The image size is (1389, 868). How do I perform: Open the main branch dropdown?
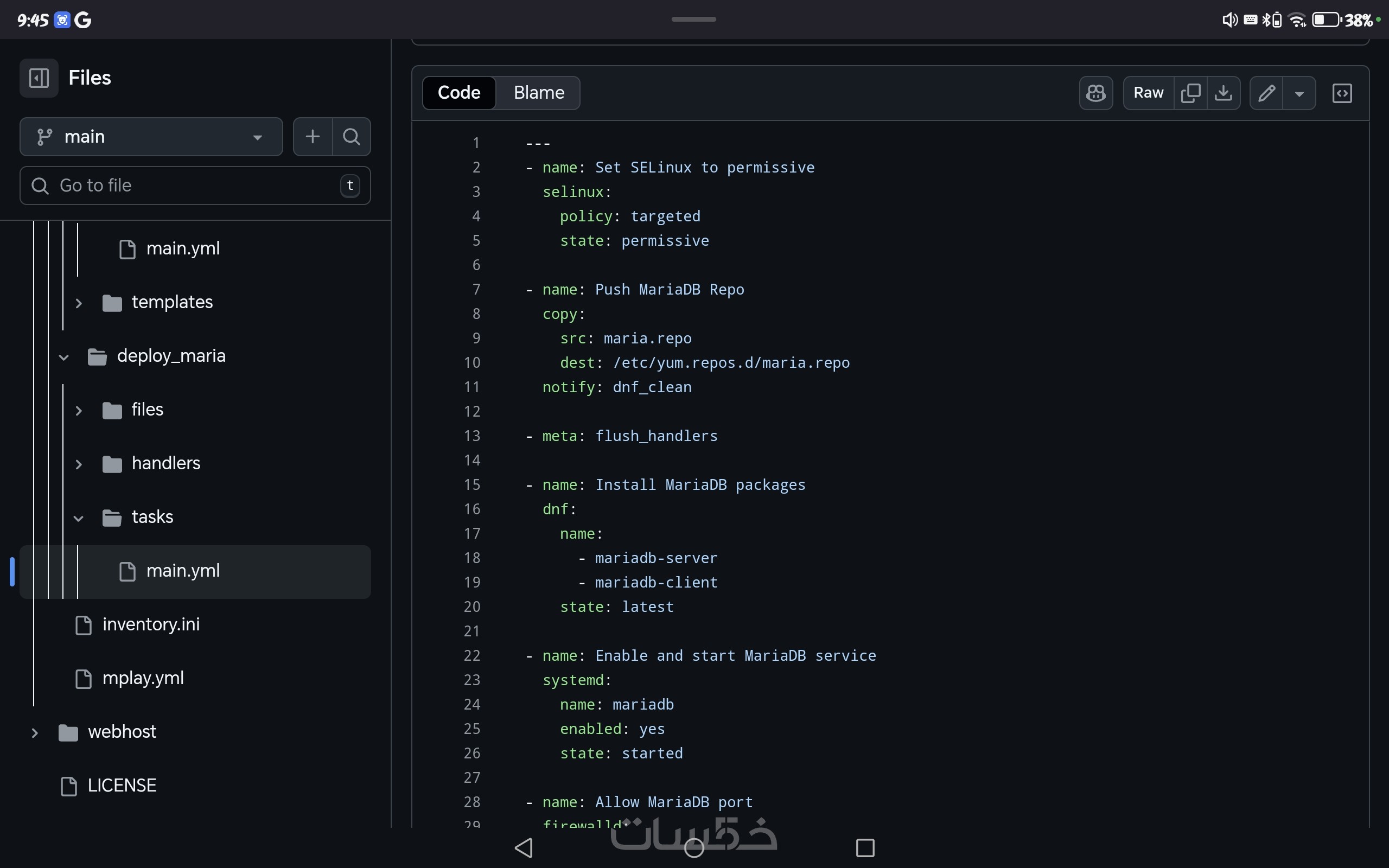(x=151, y=137)
